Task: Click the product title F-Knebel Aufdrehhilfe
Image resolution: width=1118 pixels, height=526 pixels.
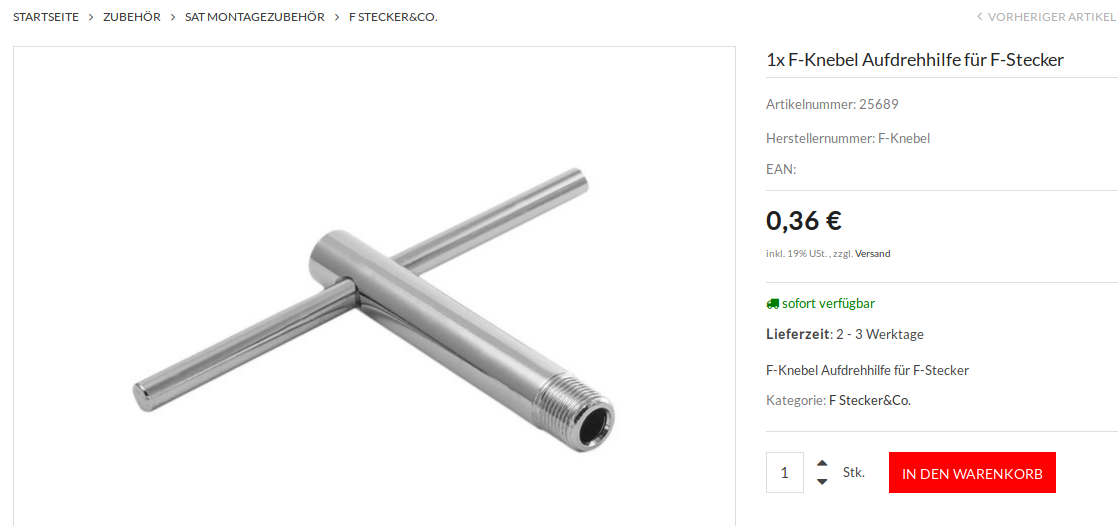Action: (x=915, y=60)
